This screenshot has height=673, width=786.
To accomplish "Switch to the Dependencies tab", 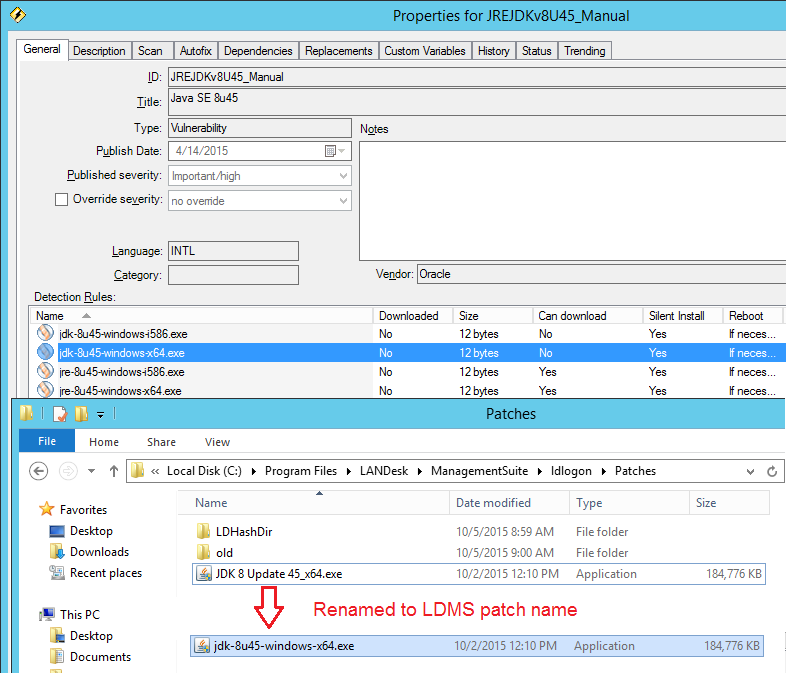I will coord(258,51).
